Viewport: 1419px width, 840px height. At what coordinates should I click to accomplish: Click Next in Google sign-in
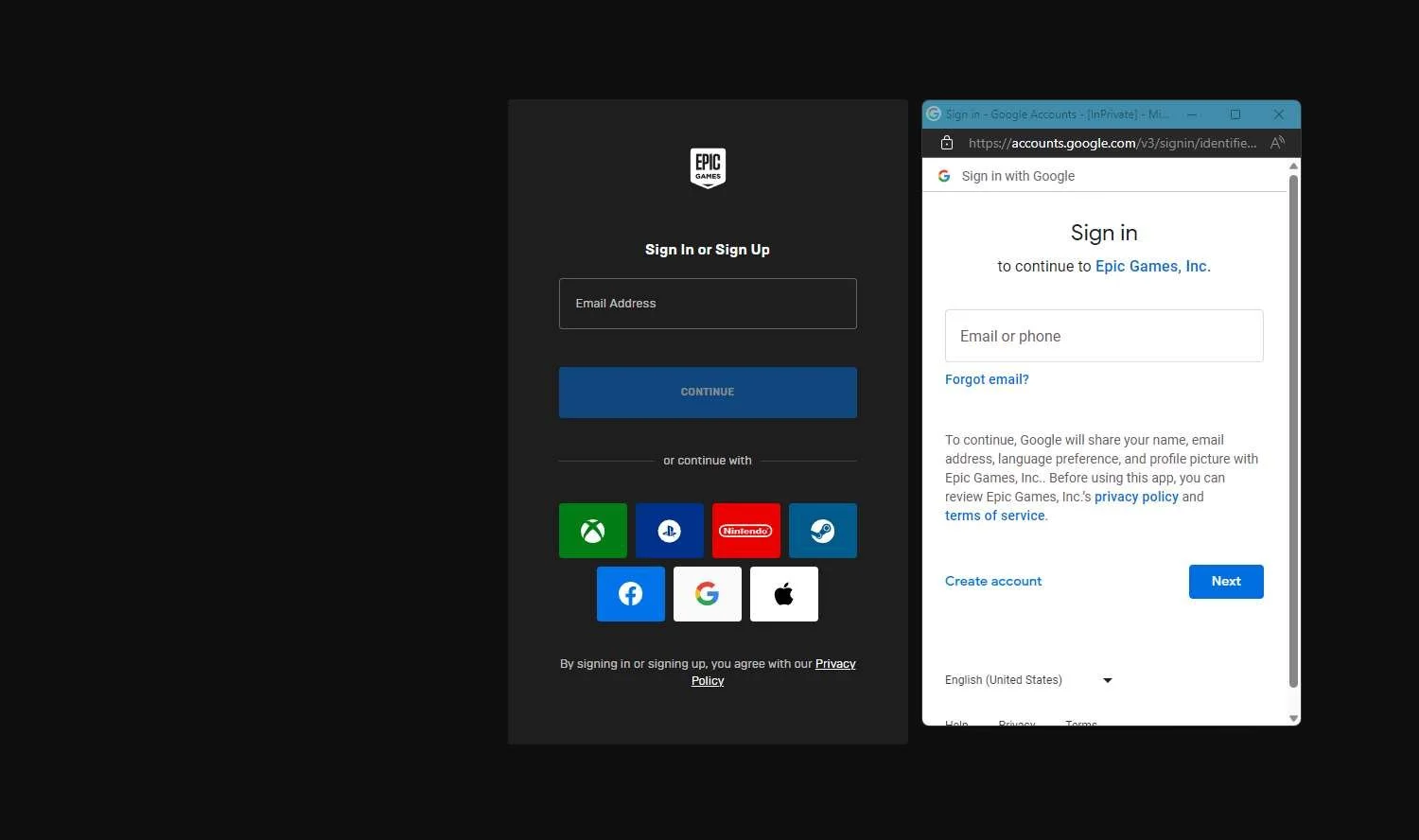coord(1226,582)
